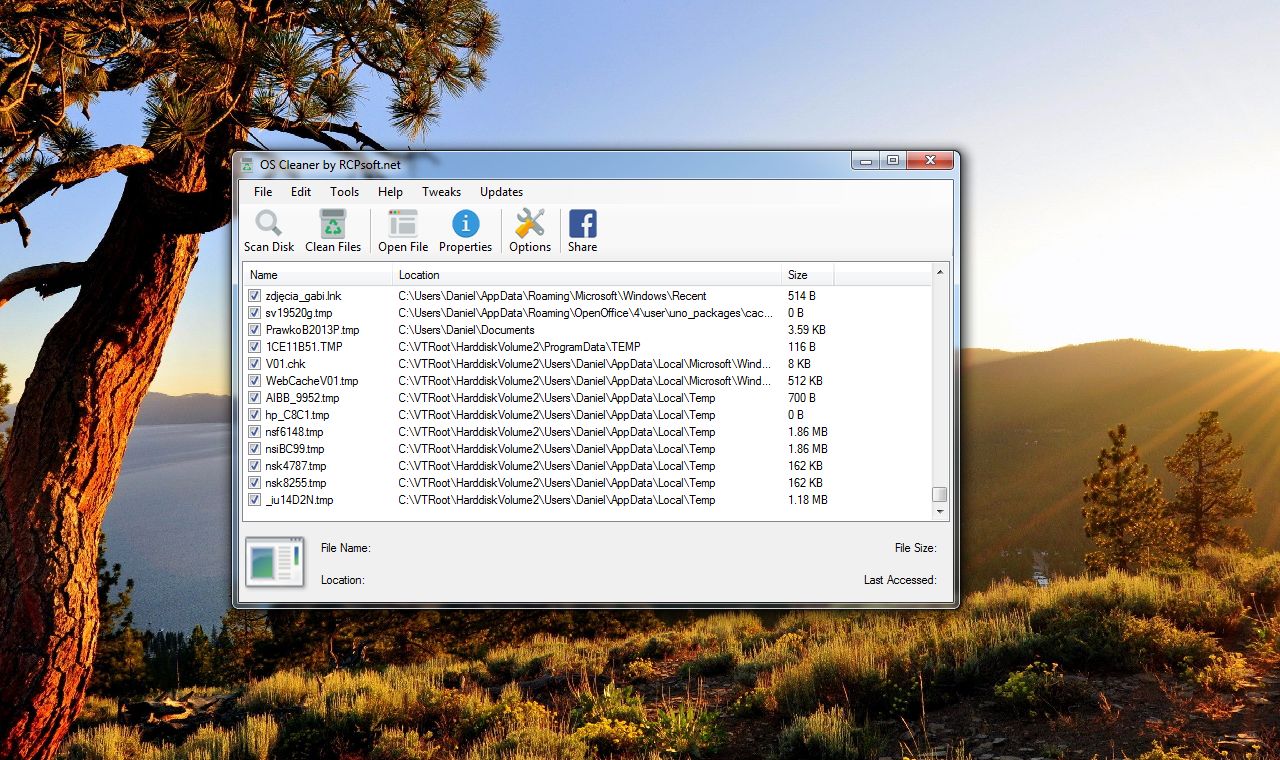Toggle the checkbox for nsf6148.tmp
Viewport: 1280px width, 760px height.
click(x=254, y=432)
